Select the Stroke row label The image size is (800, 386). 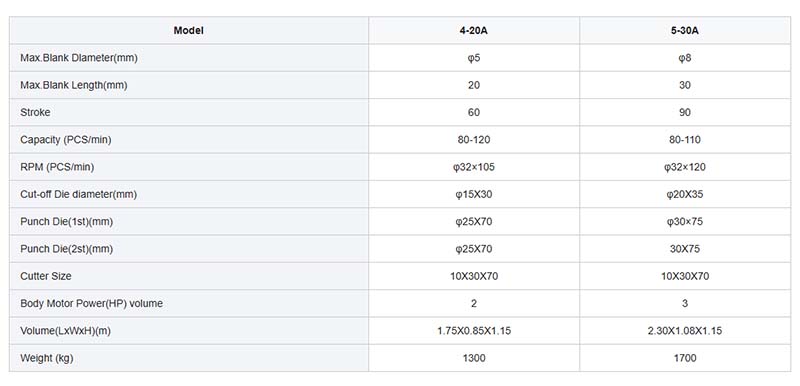(35, 113)
